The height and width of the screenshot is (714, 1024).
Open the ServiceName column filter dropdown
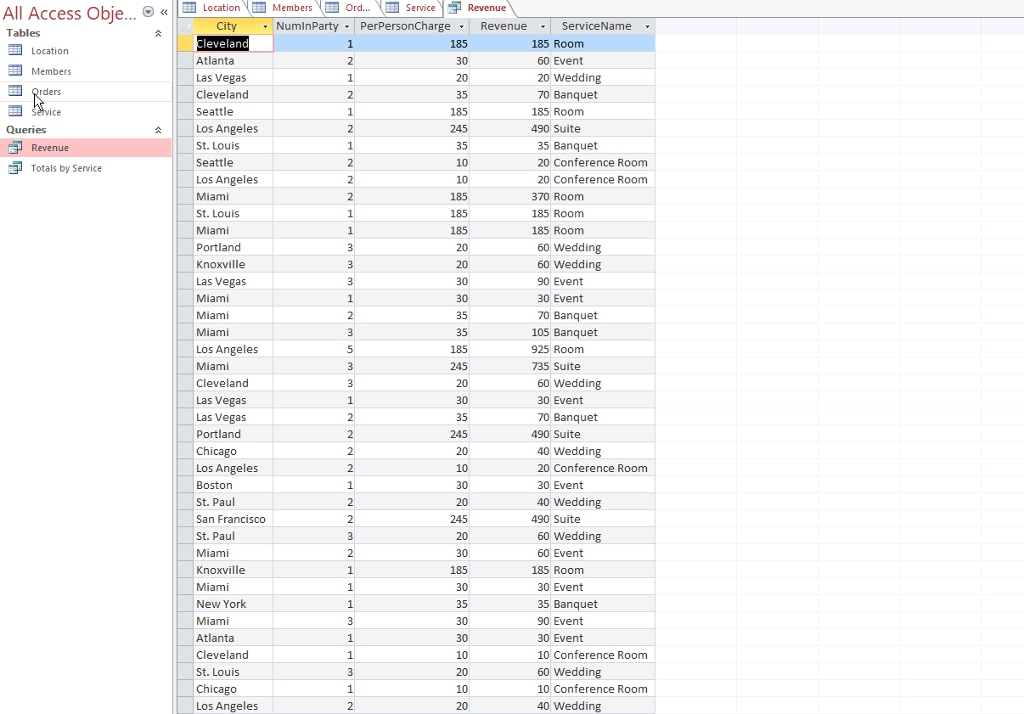(647, 26)
